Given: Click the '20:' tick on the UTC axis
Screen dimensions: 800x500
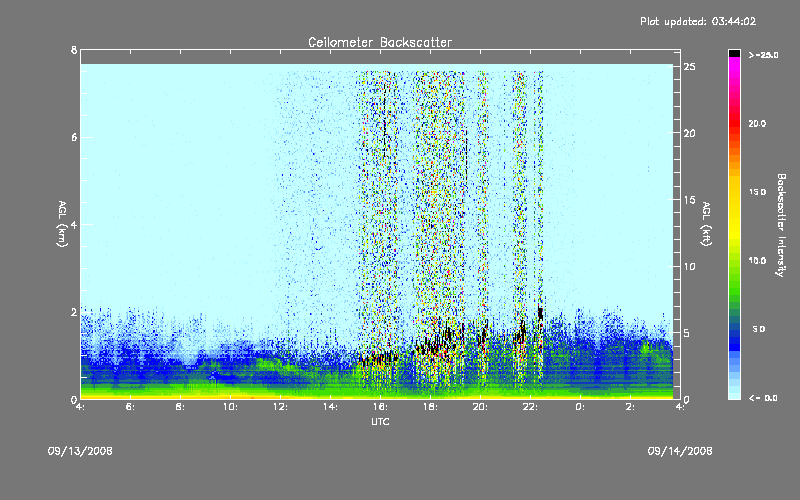Looking at the screenshot, I should 480,407.
